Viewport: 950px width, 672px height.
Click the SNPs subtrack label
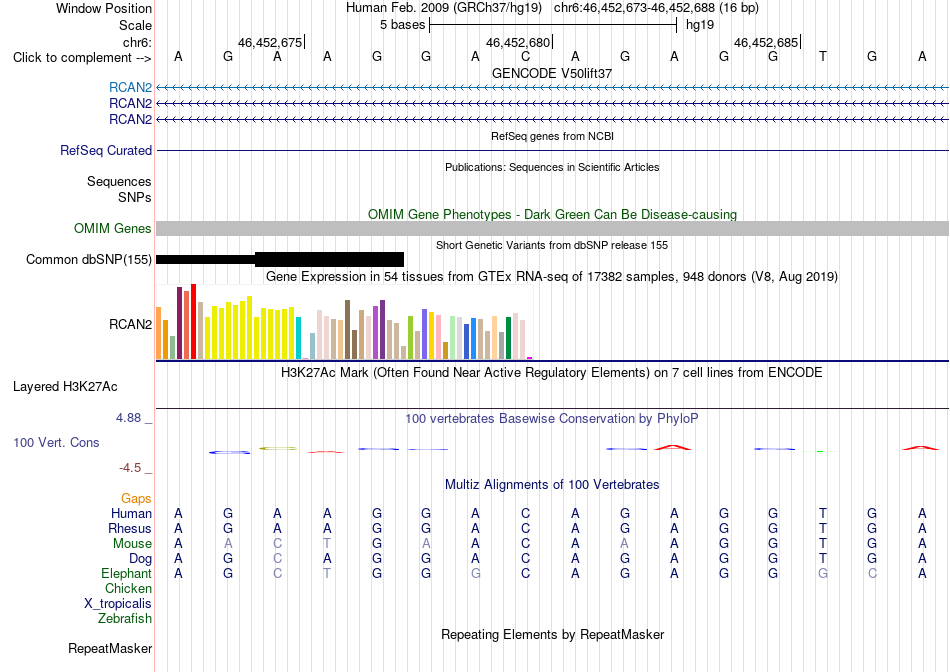click(x=135, y=197)
